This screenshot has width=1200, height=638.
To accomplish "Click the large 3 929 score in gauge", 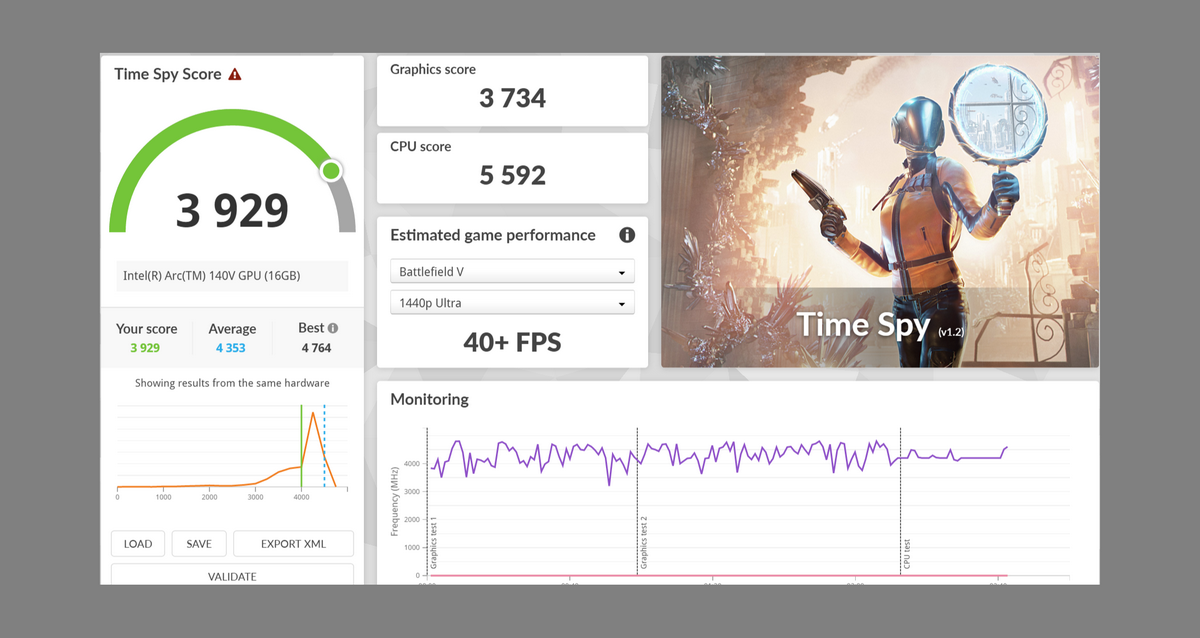I will point(232,210).
